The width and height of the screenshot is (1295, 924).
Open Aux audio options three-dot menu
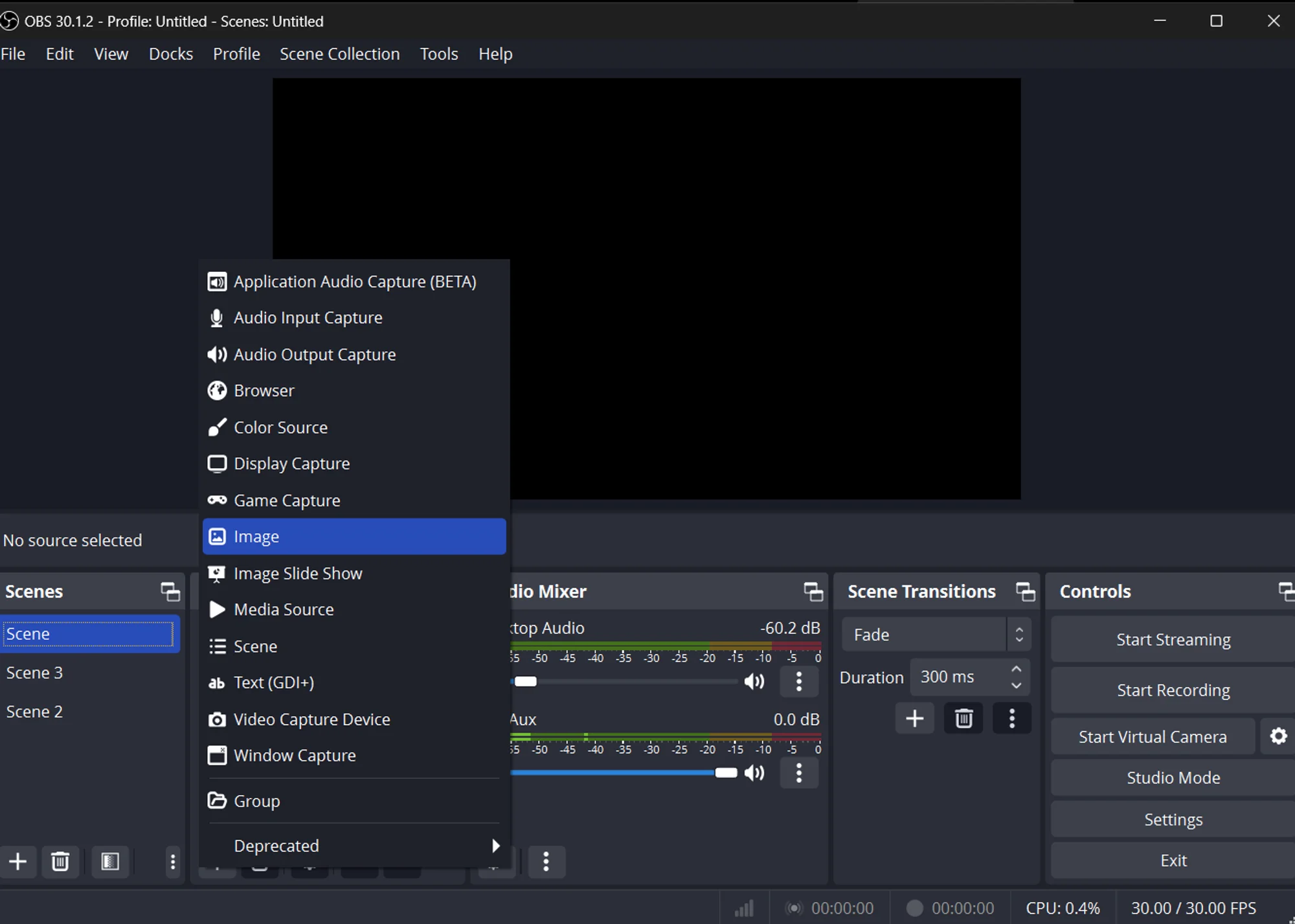click(799, 772)
